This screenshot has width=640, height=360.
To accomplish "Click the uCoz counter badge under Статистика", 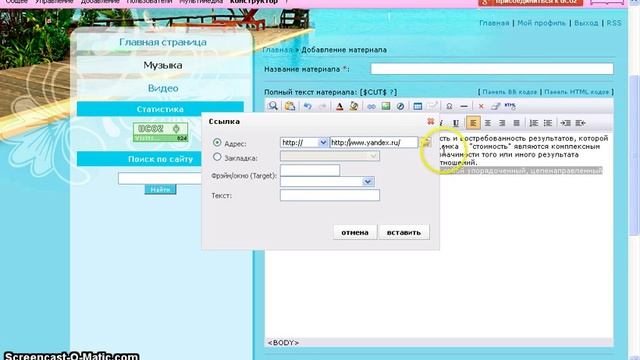I will 160,132.
